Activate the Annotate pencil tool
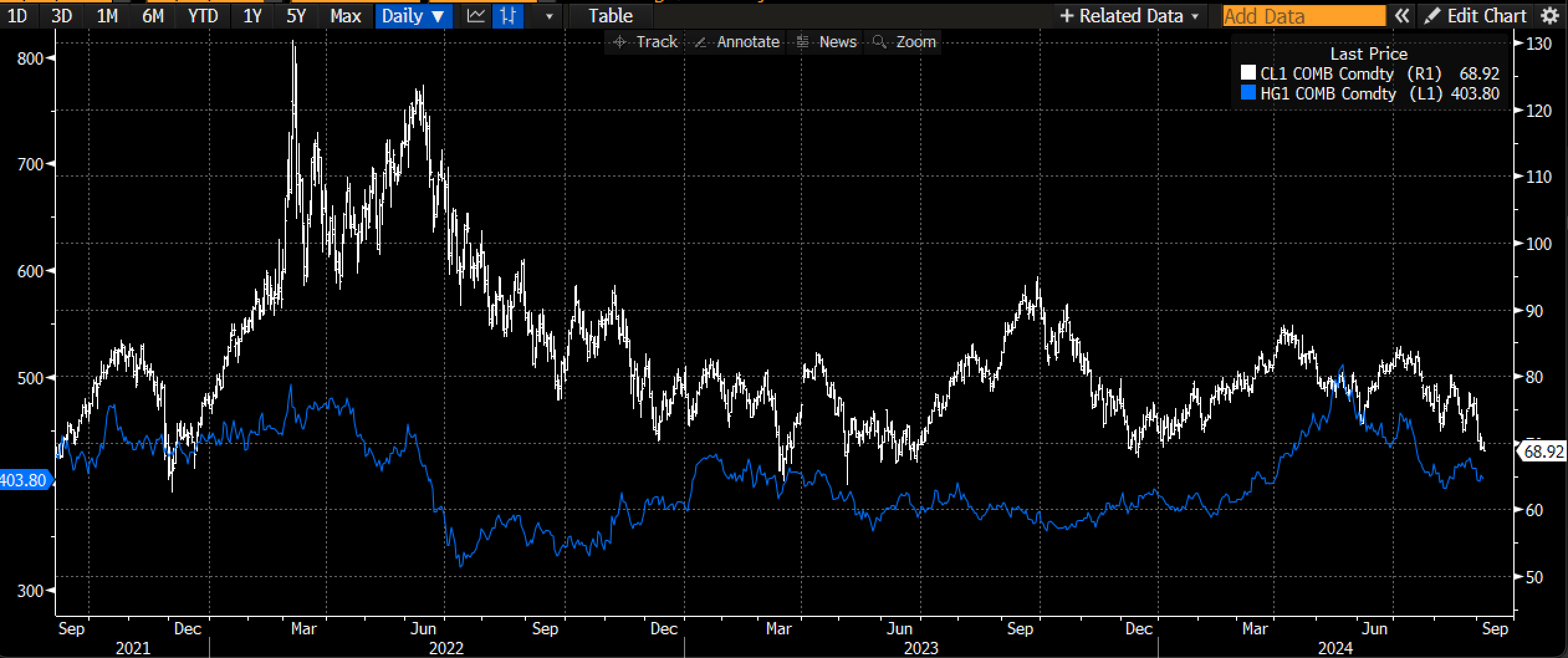Image resolution: width=1568 pixels, height=658 pixels. pos(737,42)
